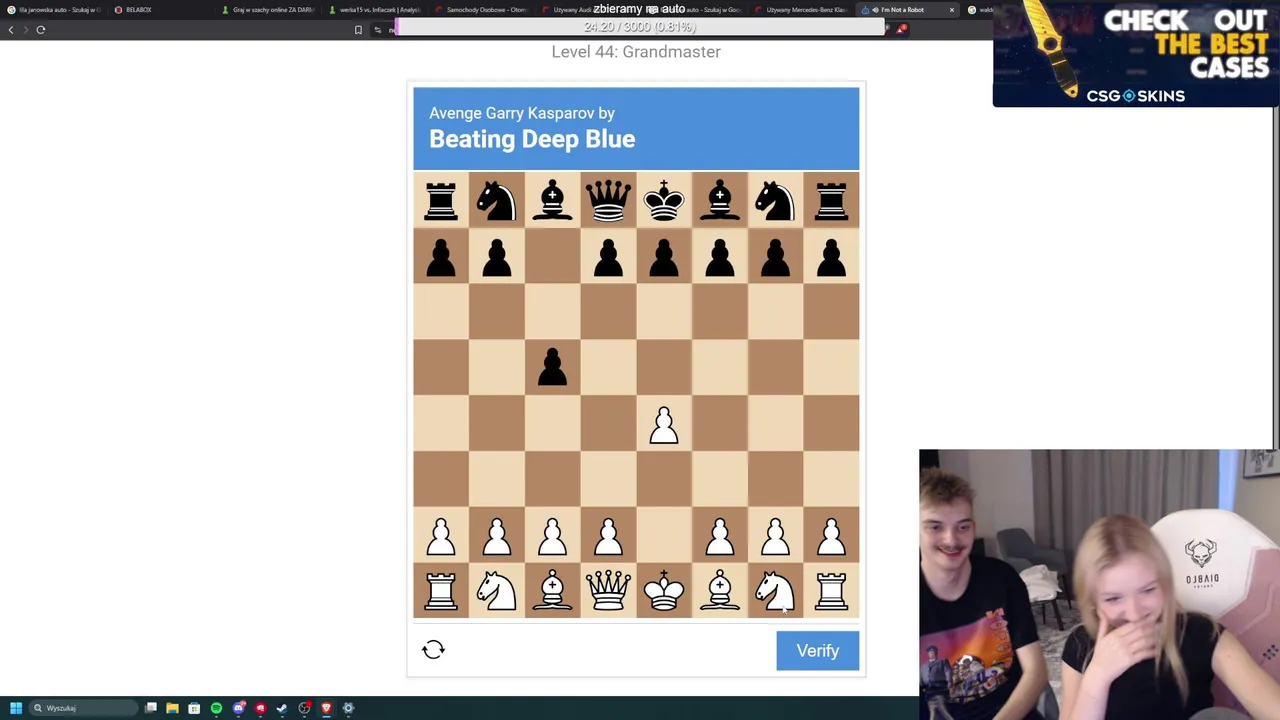Click the empty d4 square left of the e4 pawn
1280x720 pixels.
(x=608, y=424)
